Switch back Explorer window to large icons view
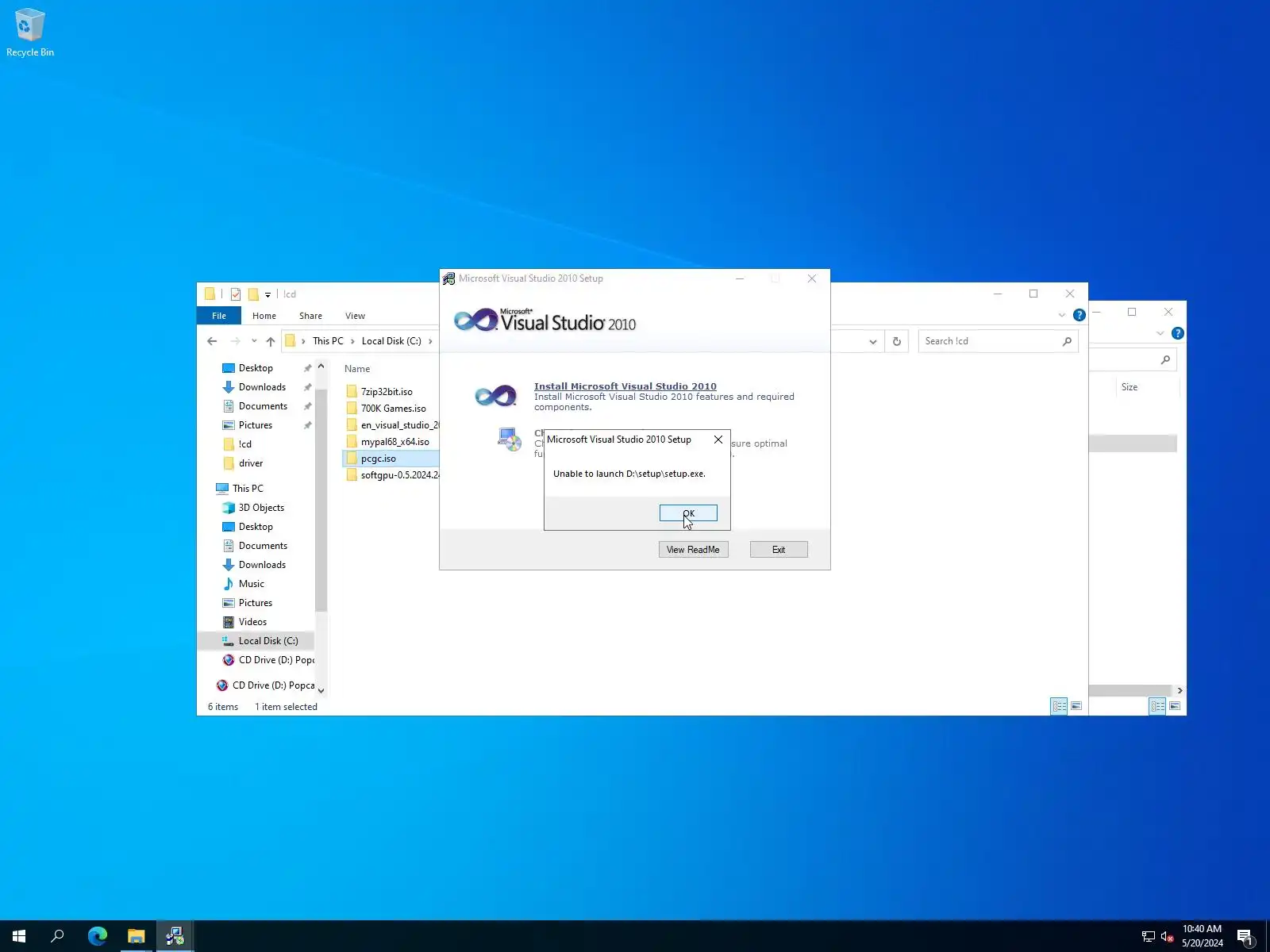The width and height of the screenshot is (1270, 952). pos(1175,706)
